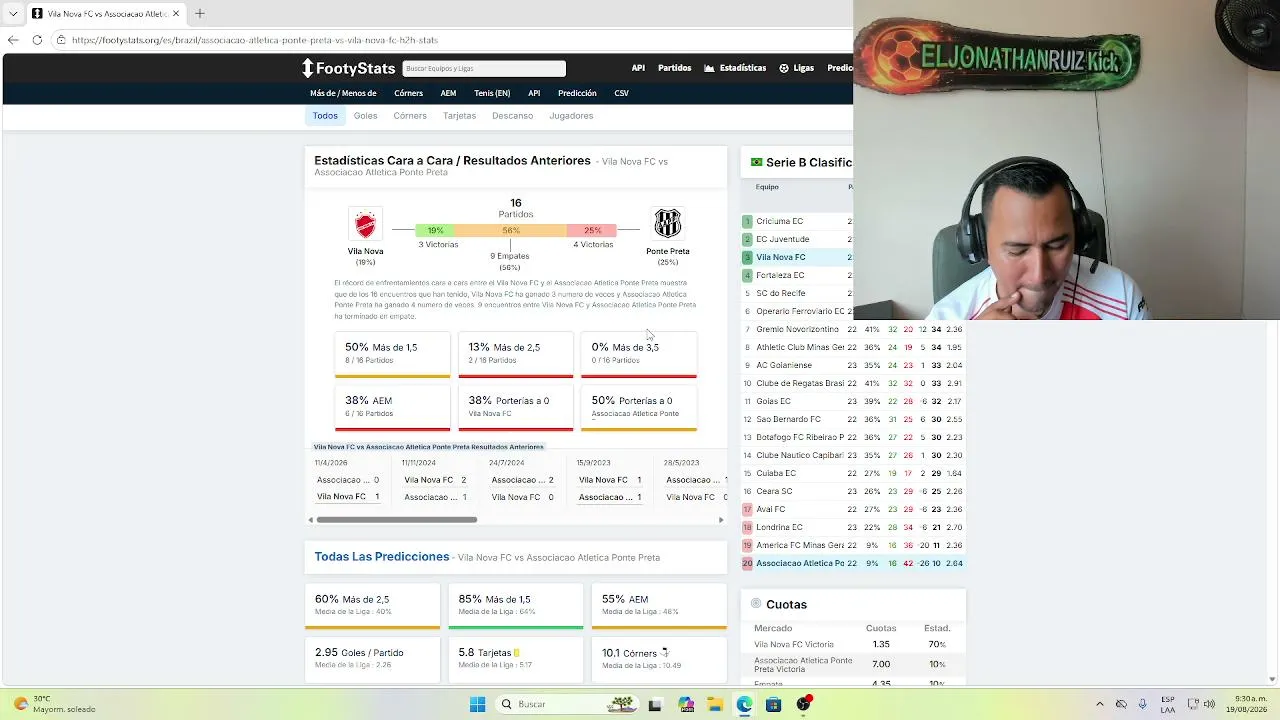Open the Estadísticas menu
The width and height of the screenshot is (1280, 720).
click(735, 68)
